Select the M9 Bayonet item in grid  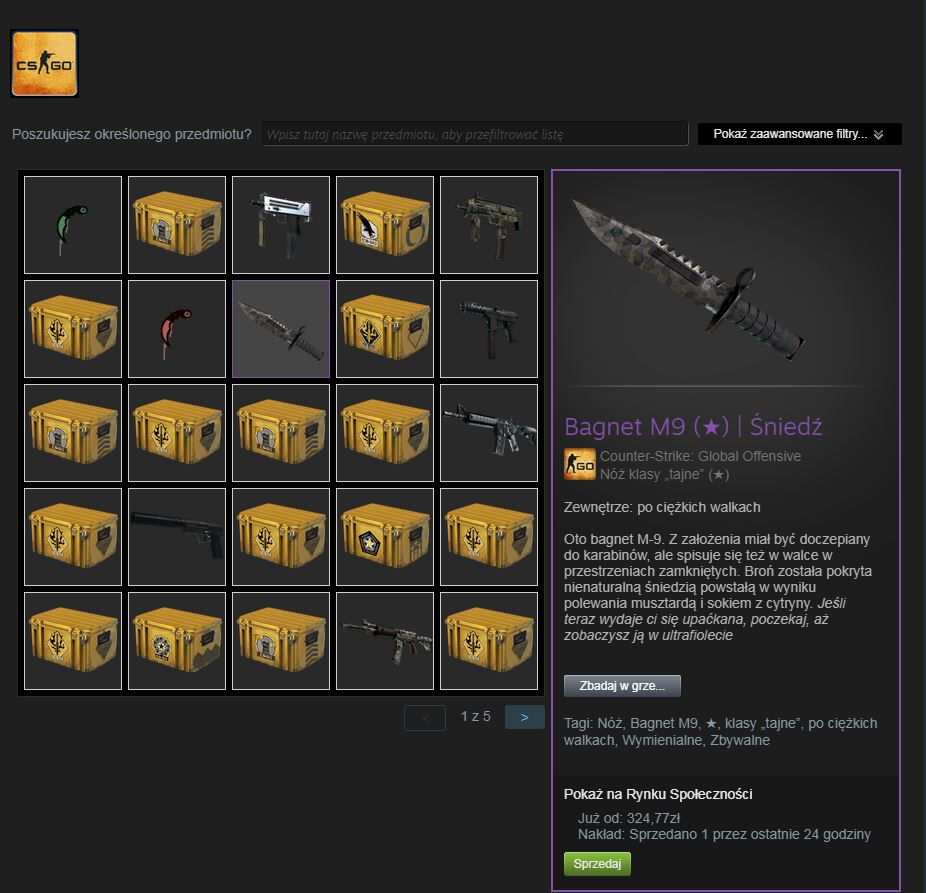281,329
